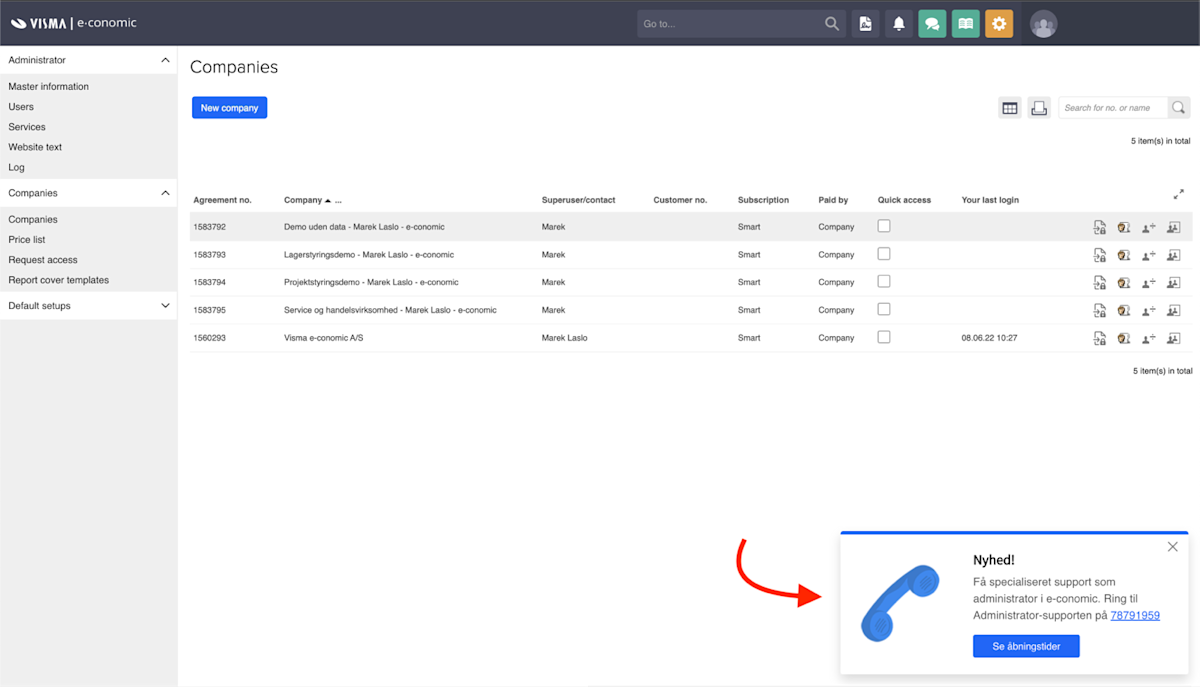Image resolution: width=1200 pixels, height=687 pixels.
Task: Click the New company button
Action: click(x=229, y=108)
